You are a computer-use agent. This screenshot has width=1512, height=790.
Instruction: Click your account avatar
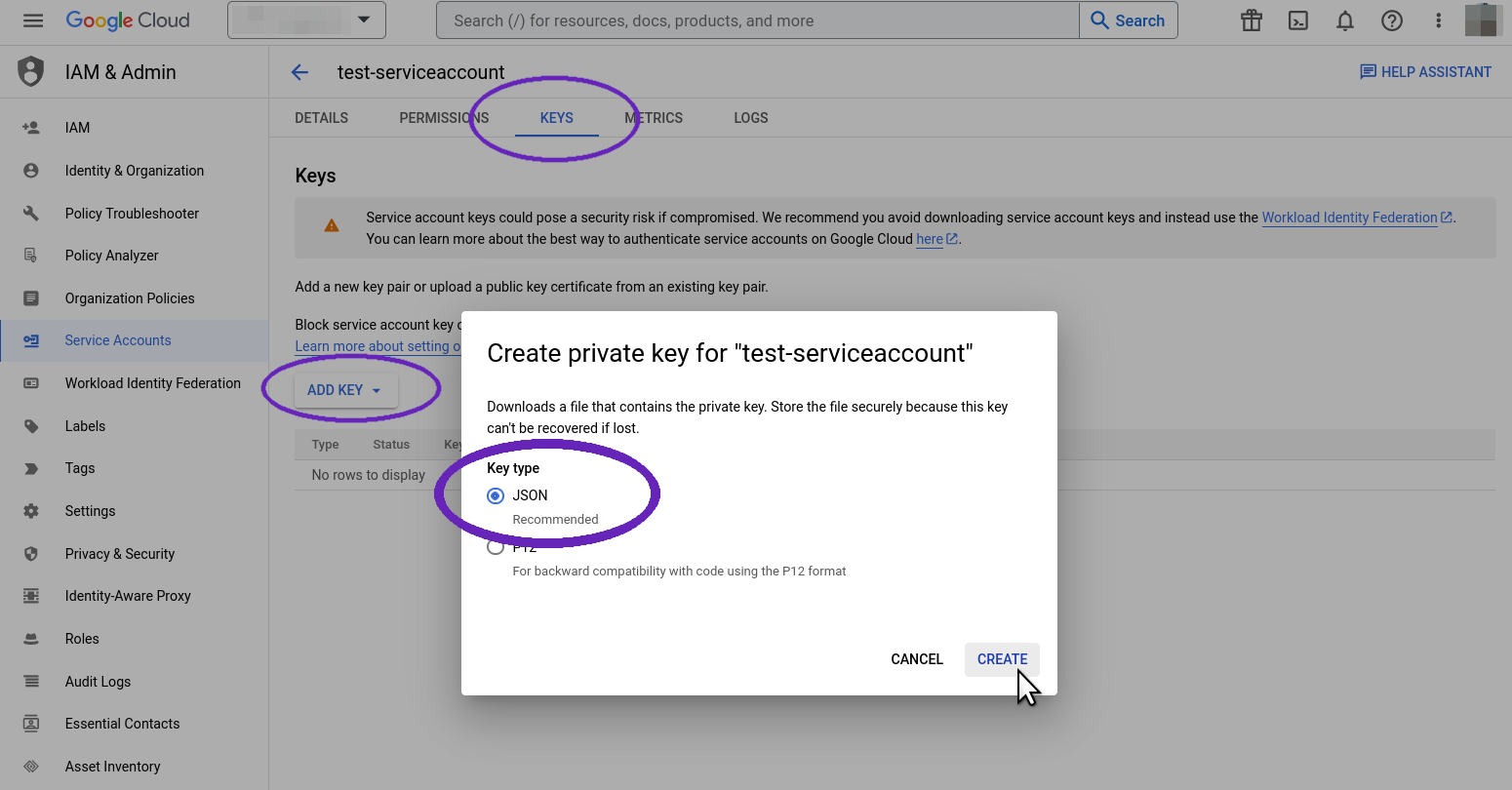tap(1481, 20)
